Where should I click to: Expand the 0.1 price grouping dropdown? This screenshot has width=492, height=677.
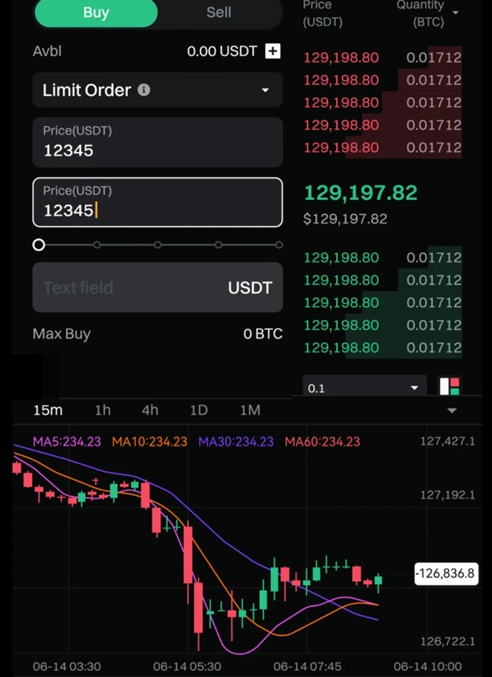364,387
